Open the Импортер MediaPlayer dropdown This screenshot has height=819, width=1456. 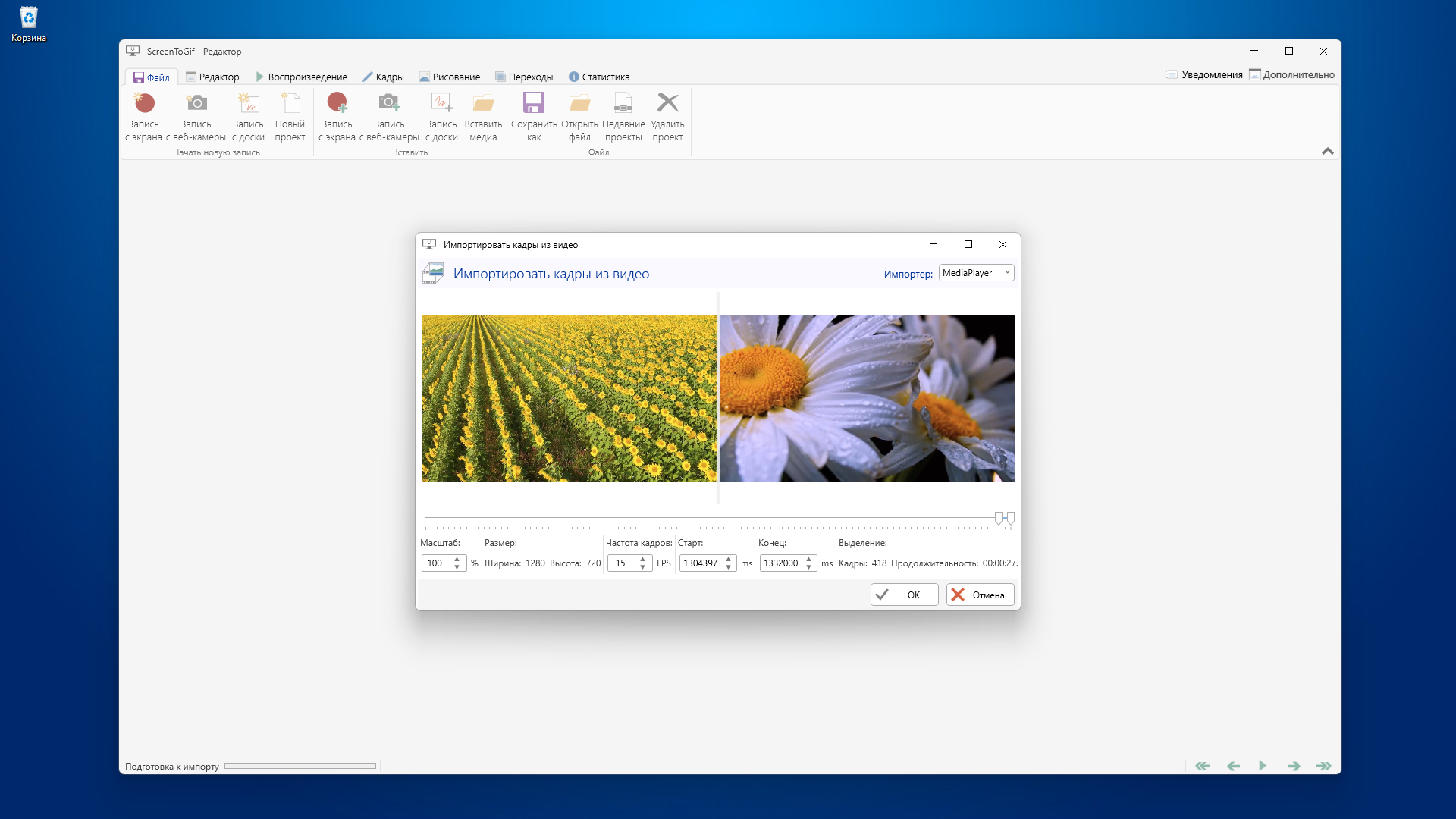coord(976,273)
